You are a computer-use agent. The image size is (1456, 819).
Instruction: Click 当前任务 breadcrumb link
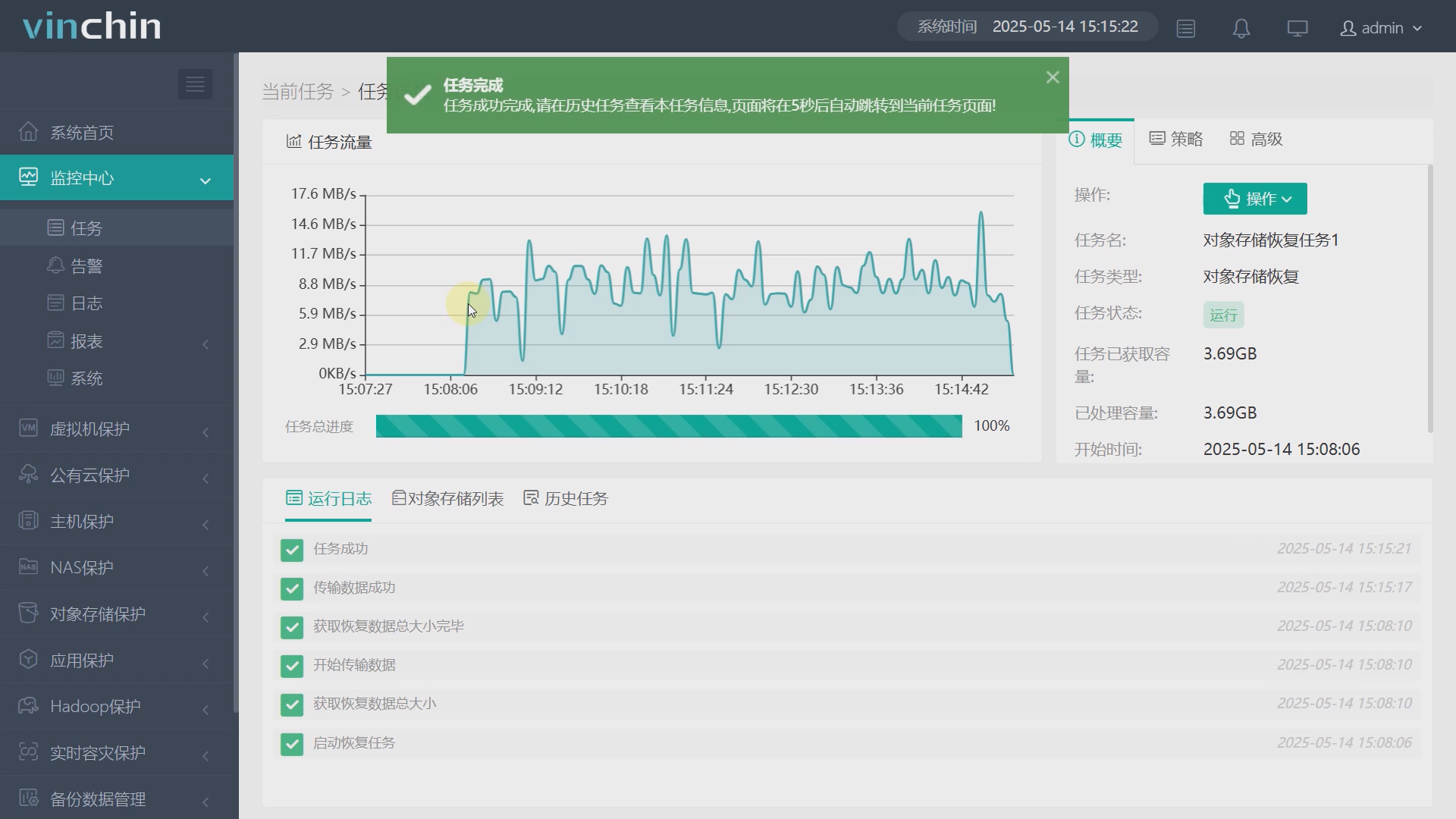297,92
